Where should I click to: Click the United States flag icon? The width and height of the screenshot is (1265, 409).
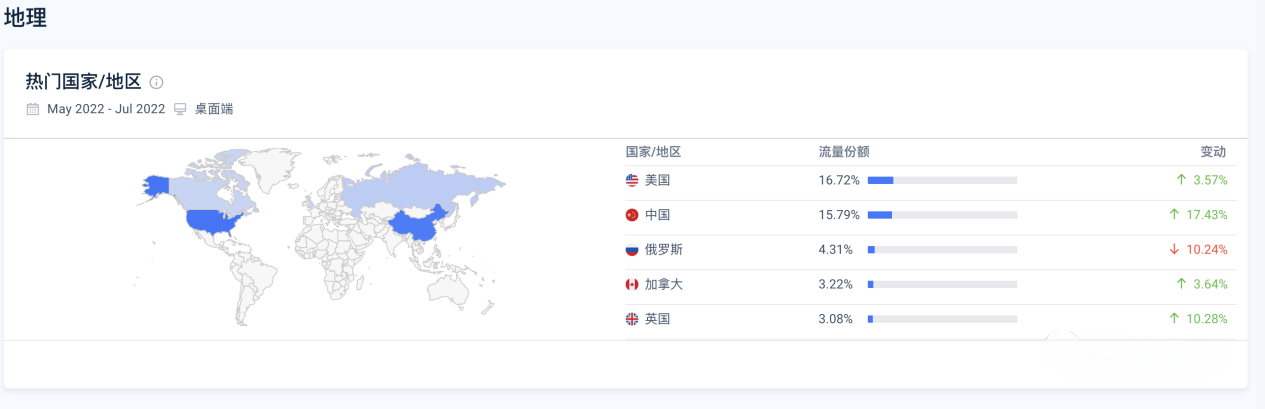pyautogui.click(x=631, y=180)
